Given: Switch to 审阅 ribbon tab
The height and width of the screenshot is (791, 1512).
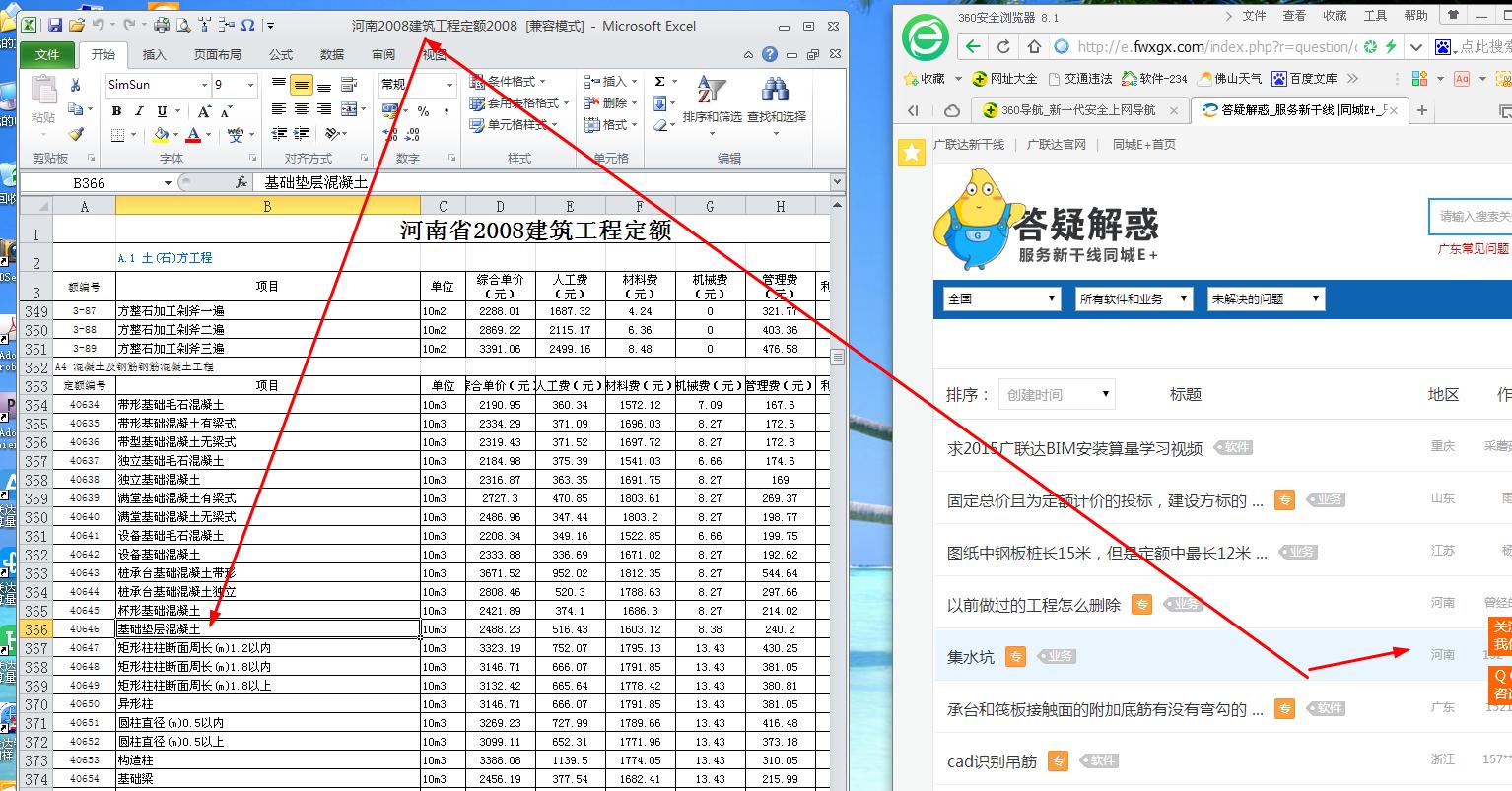Looking at the screenshot, I should (x=383, y=55).
